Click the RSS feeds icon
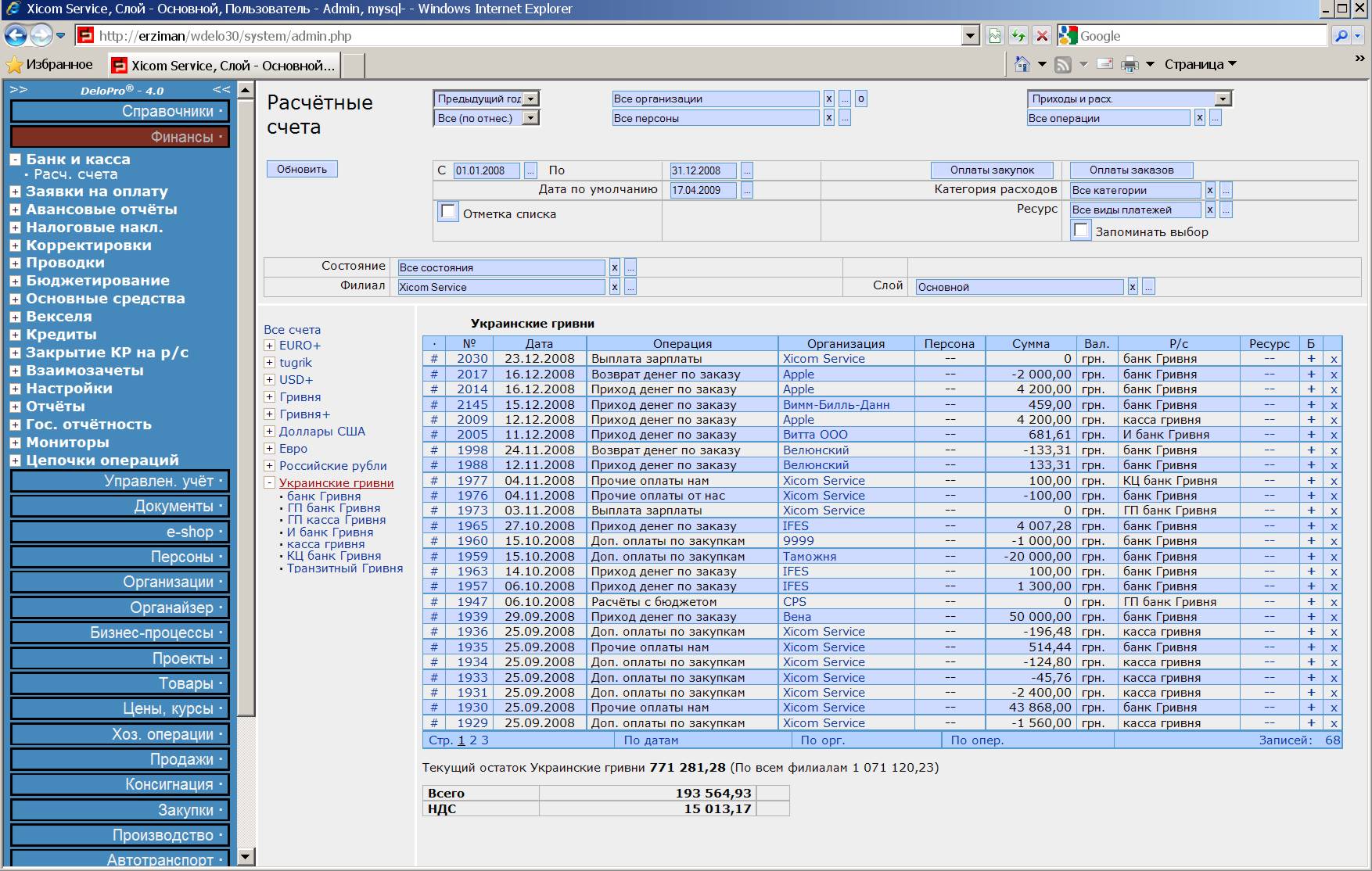 [x=1063, y=65]
